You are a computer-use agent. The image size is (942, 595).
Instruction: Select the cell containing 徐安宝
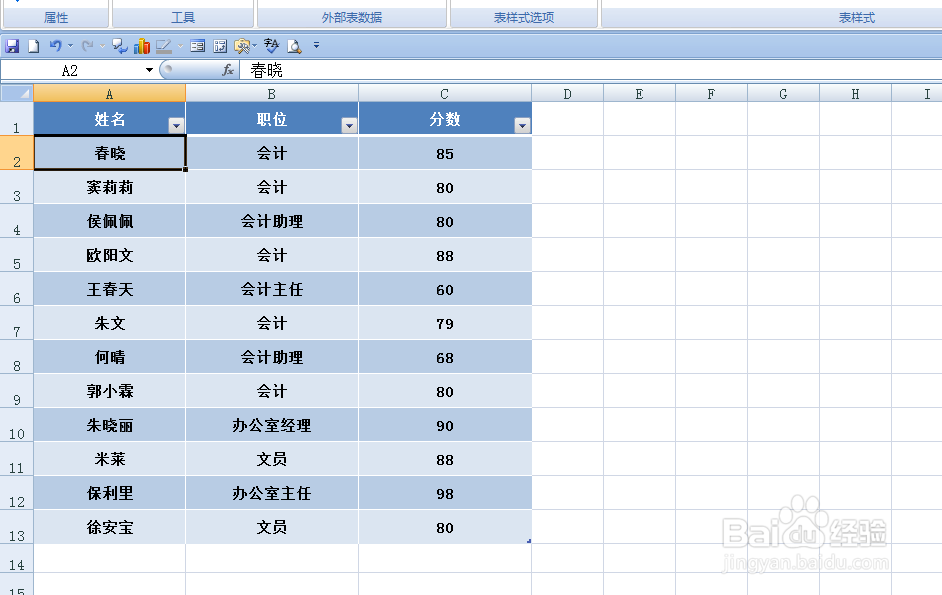tap(109, 527)
